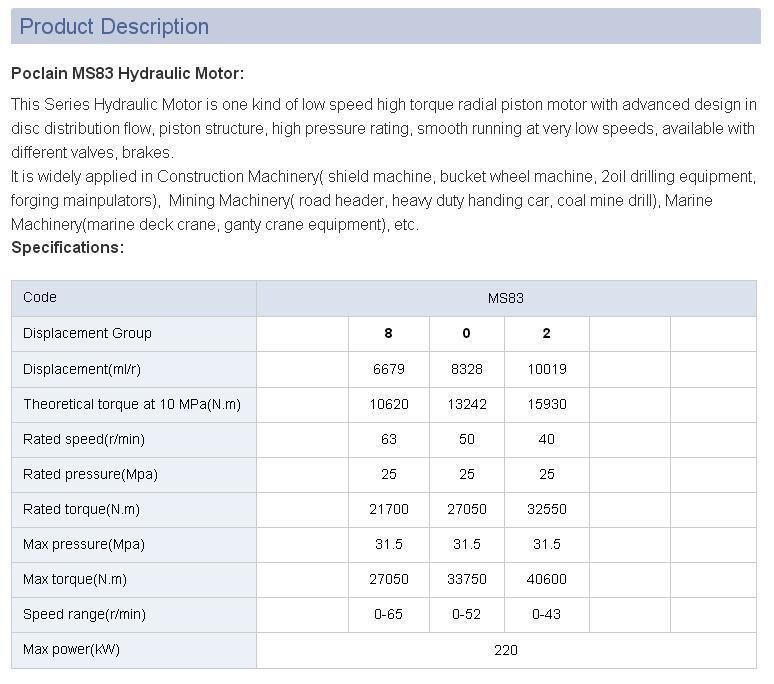Image resolution: width=774 pixels, height=684 pixels.
Task: Click the rated speed value 50
Action: [x=466, y=439]
